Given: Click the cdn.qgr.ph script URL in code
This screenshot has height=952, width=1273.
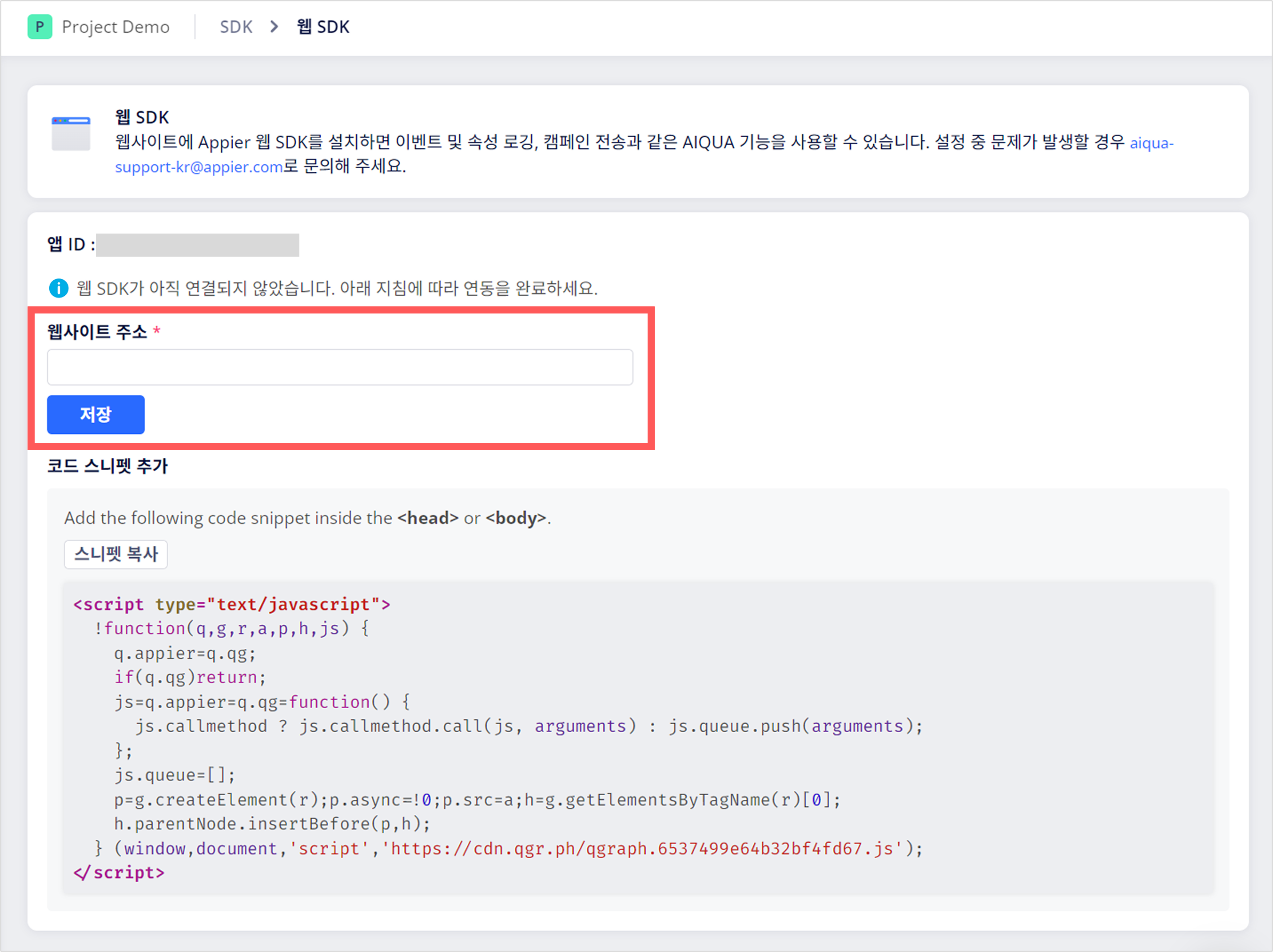Looking at the screenshot, I should pyautogui.click(x=642, y=849).
